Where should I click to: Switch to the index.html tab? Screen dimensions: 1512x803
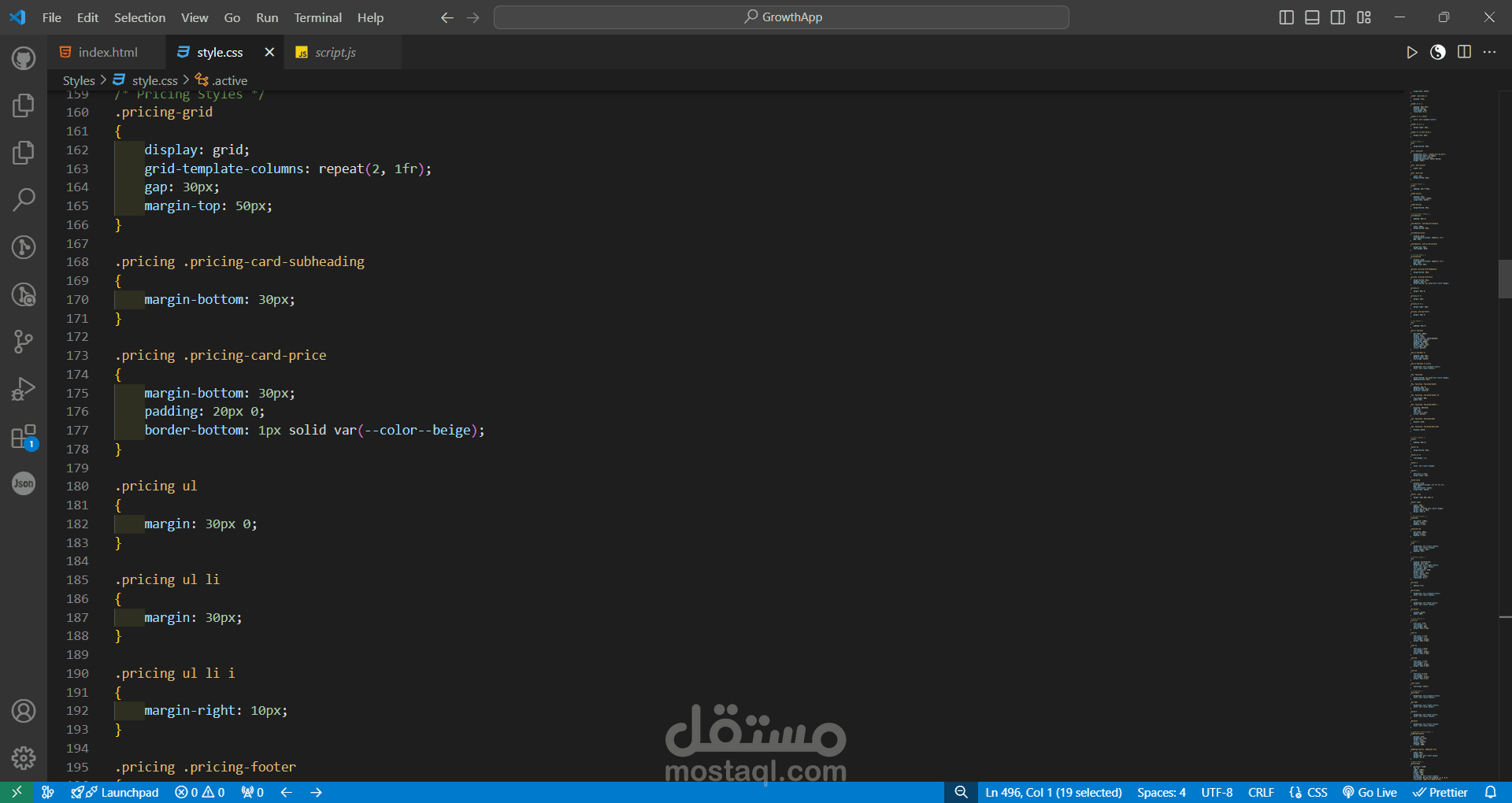tap(107, 52)
